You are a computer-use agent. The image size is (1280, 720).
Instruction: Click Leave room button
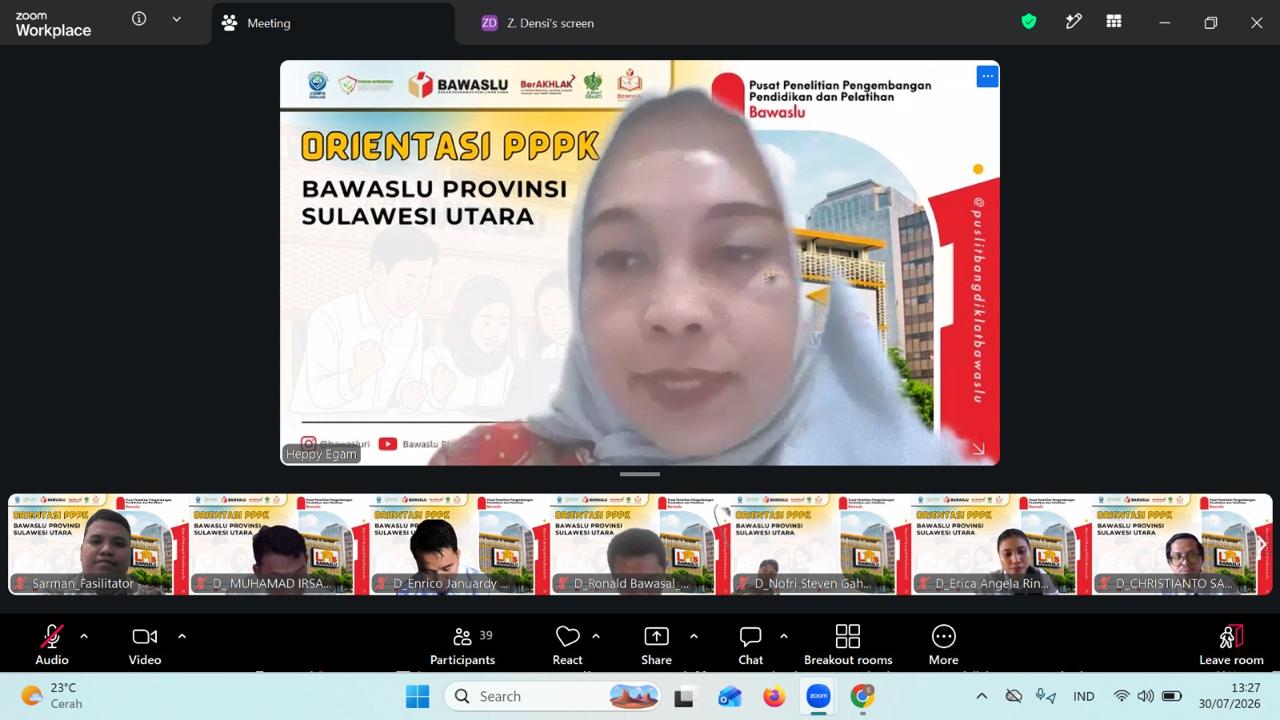point(1231,644)
